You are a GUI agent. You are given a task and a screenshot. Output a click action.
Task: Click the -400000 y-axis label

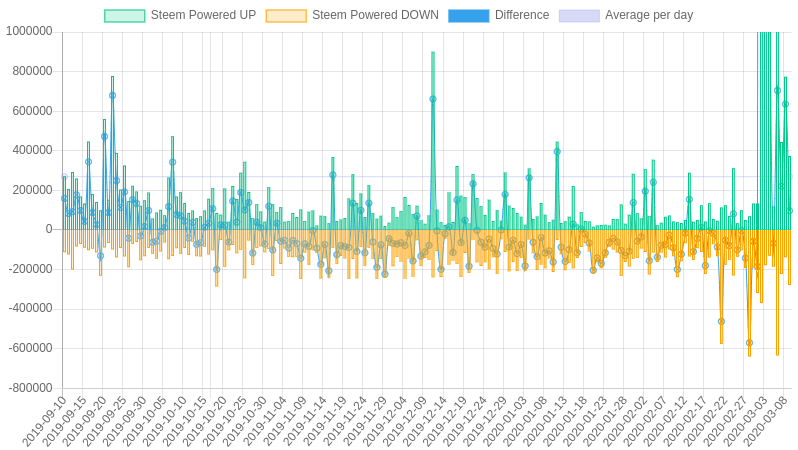coord(31,308)
